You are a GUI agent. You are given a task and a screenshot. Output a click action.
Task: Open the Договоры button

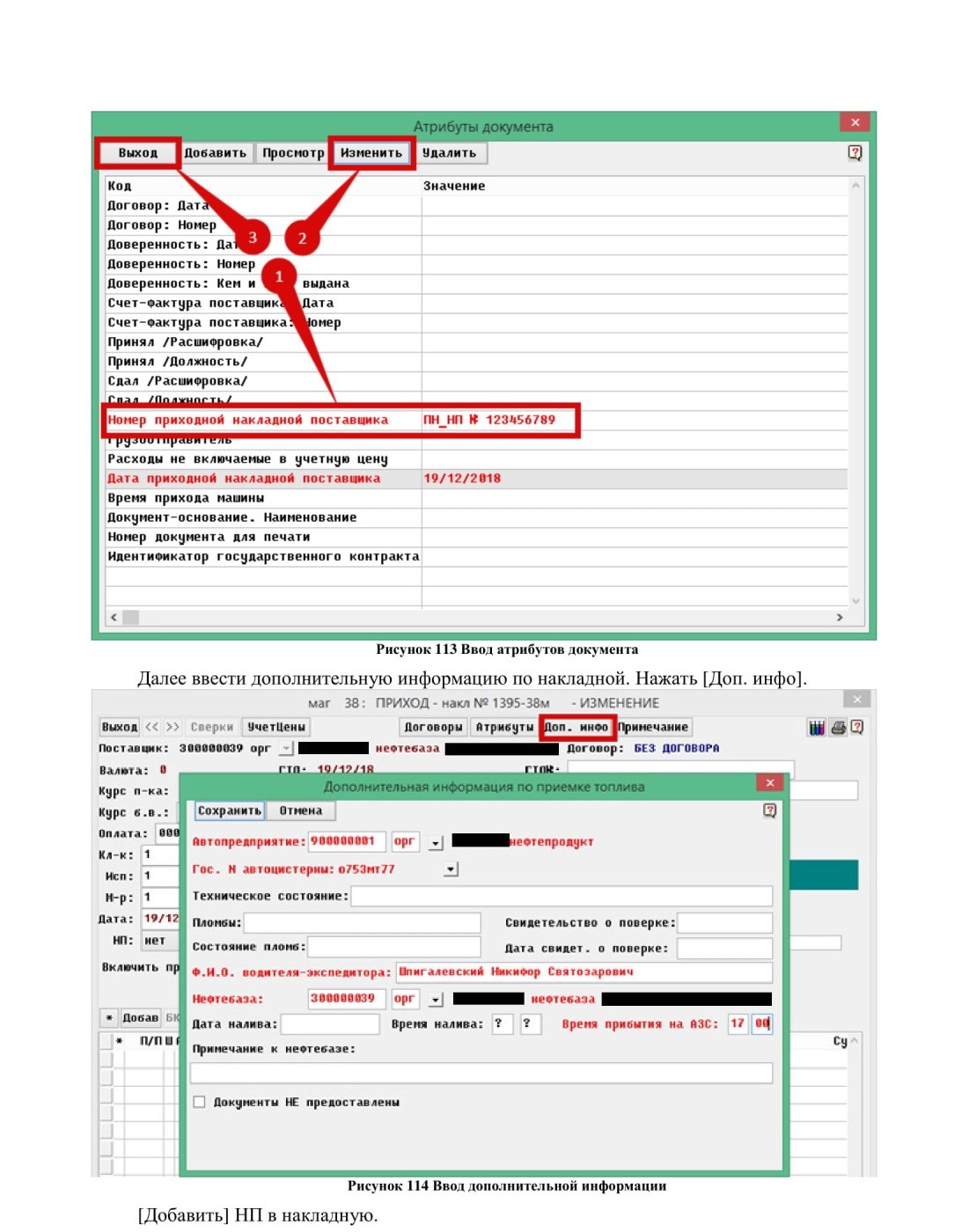433,727
